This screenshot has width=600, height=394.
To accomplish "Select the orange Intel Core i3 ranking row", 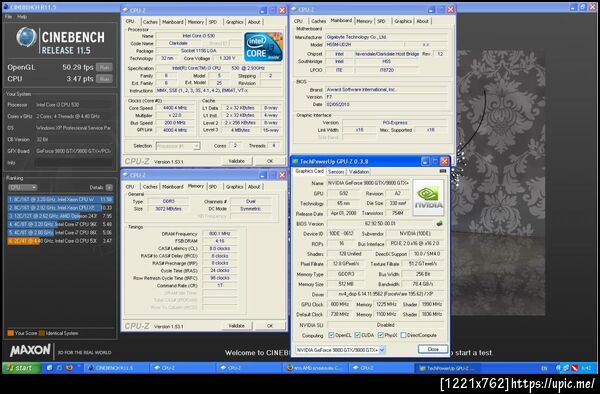I will pyautogui.click(x=60, y=241).
